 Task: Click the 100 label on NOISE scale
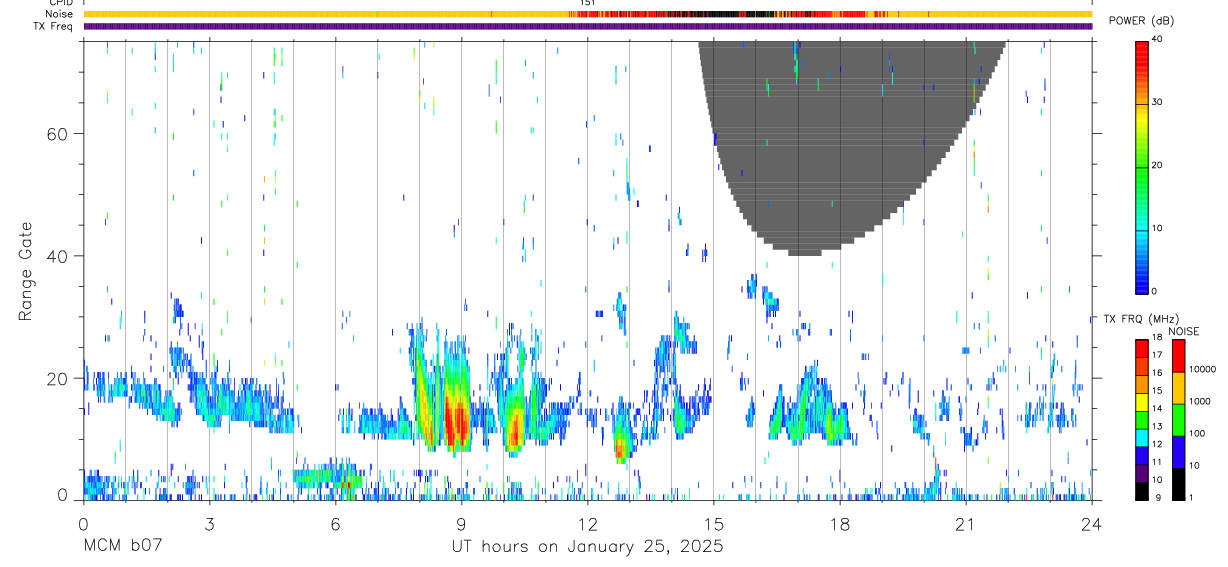coord(1198,433)
